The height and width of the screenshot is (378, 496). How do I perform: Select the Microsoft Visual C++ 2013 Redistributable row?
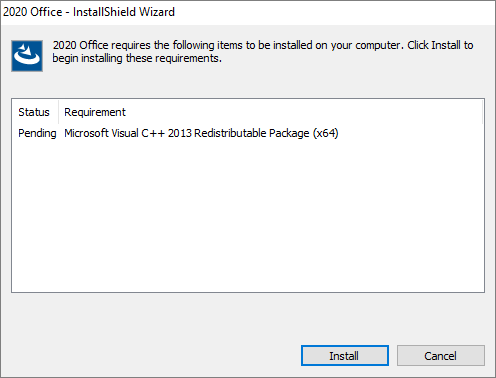click(248, 133)
